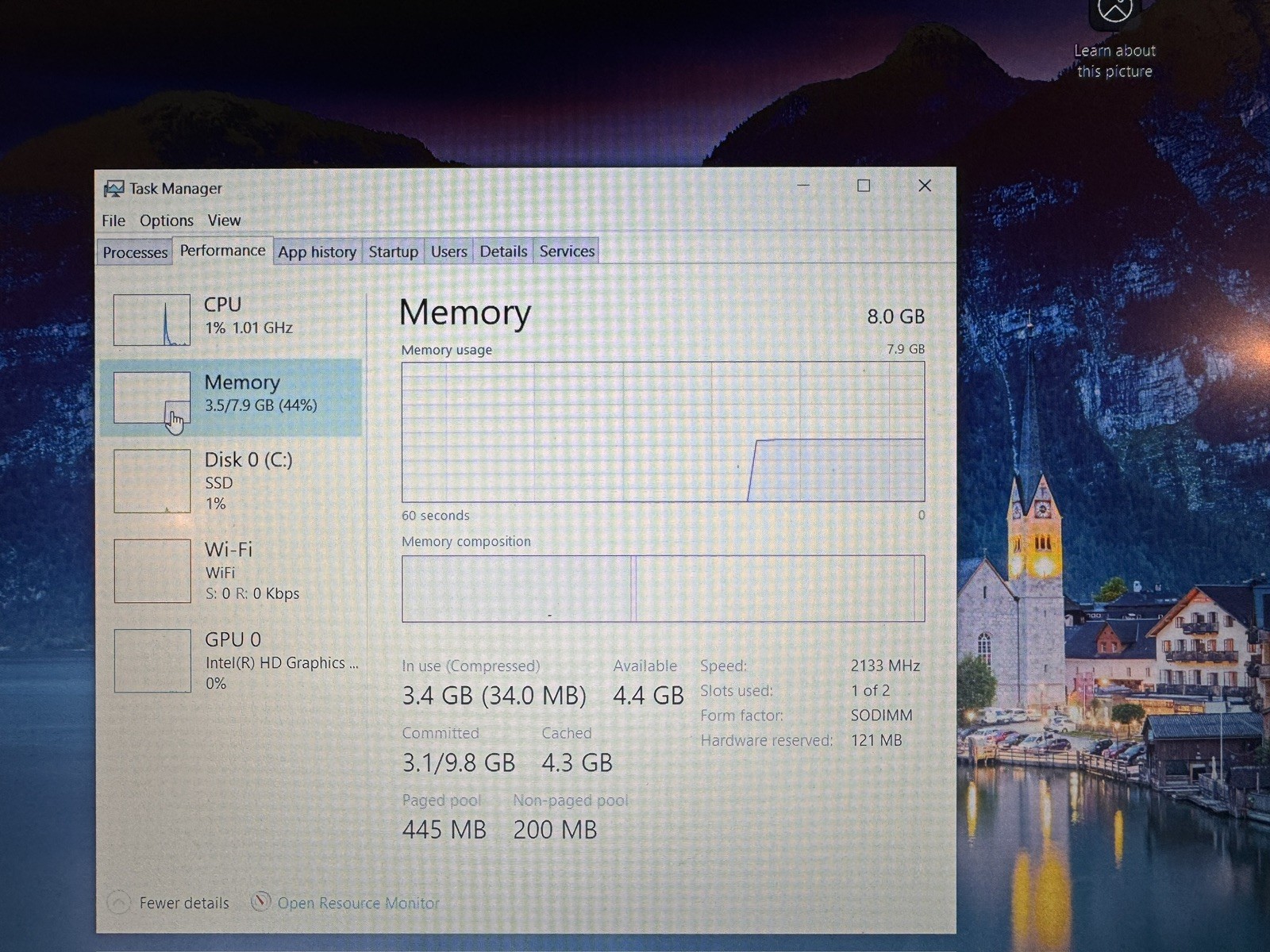Click the Memory composition bar
This screenshot has width=1270, height=952.
coord(663,589)
